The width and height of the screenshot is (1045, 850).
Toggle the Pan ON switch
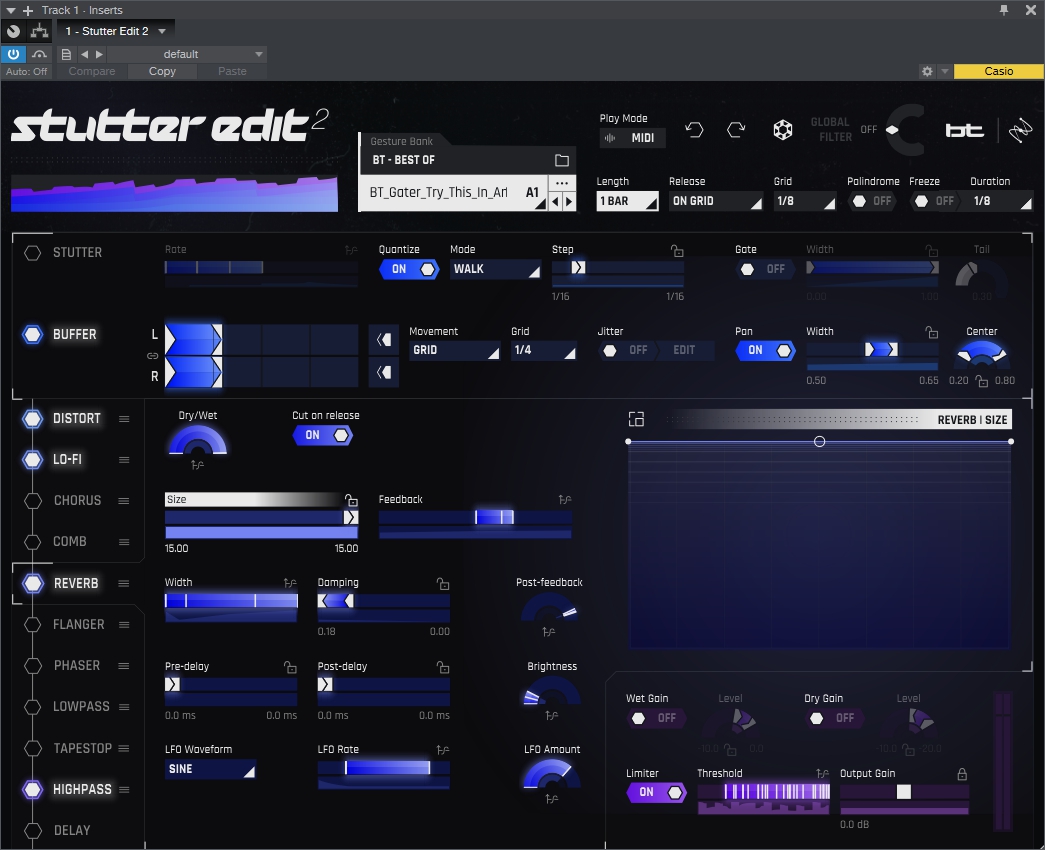pos(766,351)
